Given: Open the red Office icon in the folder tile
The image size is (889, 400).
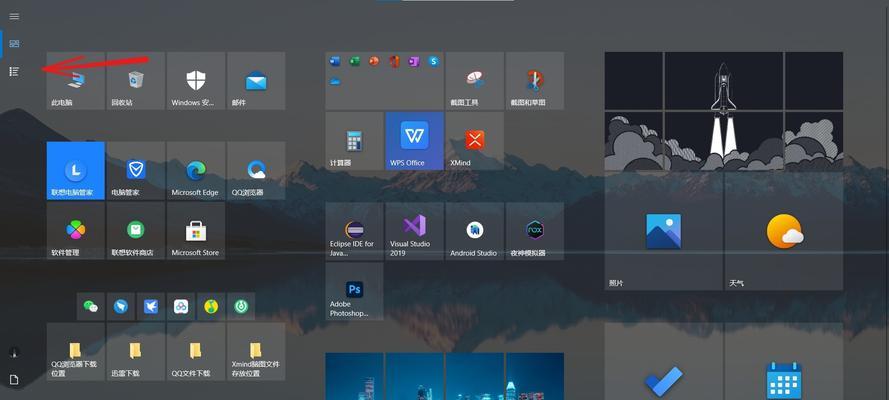Looking at the screenshot, I should (x=394, y=61).
